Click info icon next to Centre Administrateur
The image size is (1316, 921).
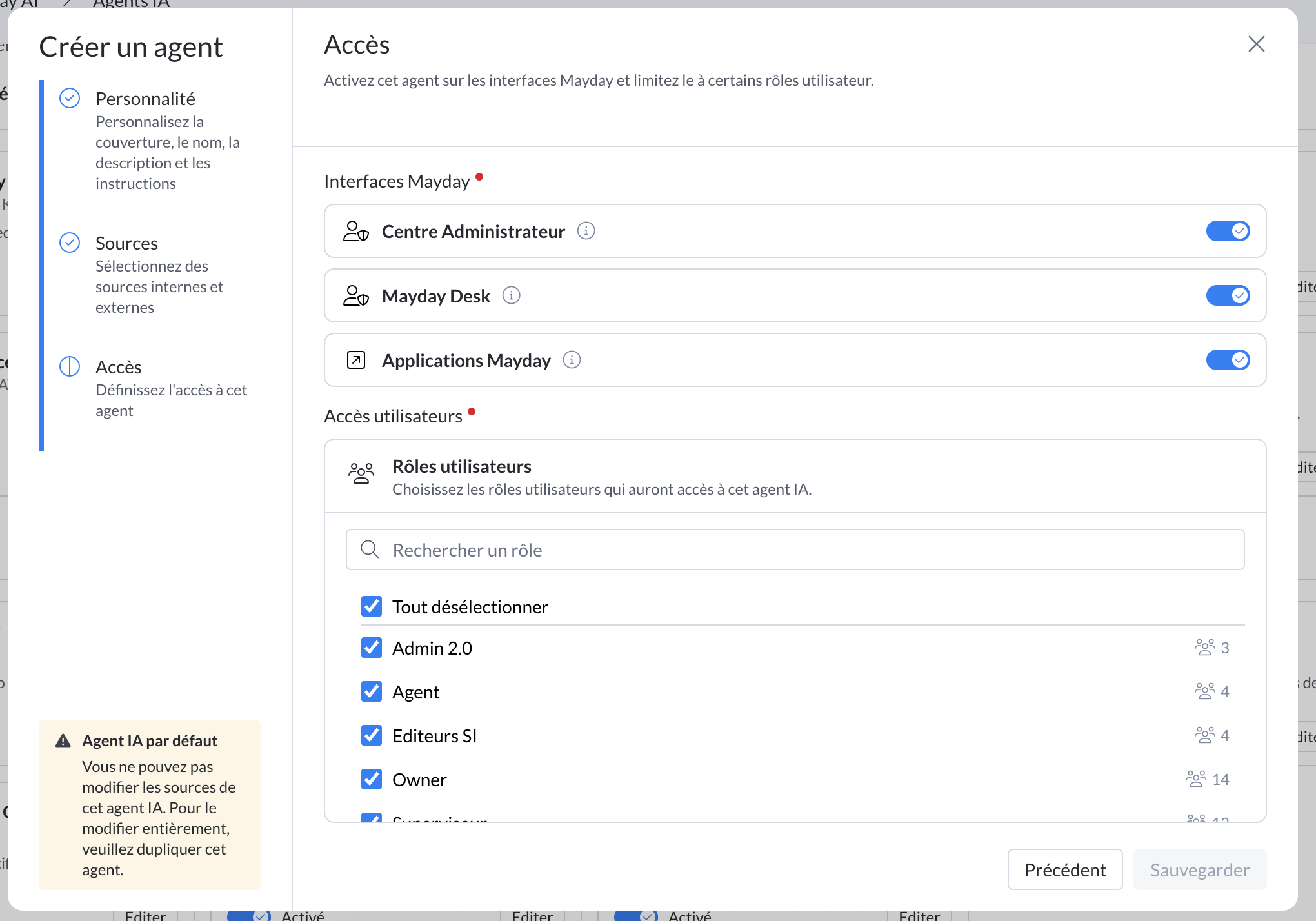586,231
